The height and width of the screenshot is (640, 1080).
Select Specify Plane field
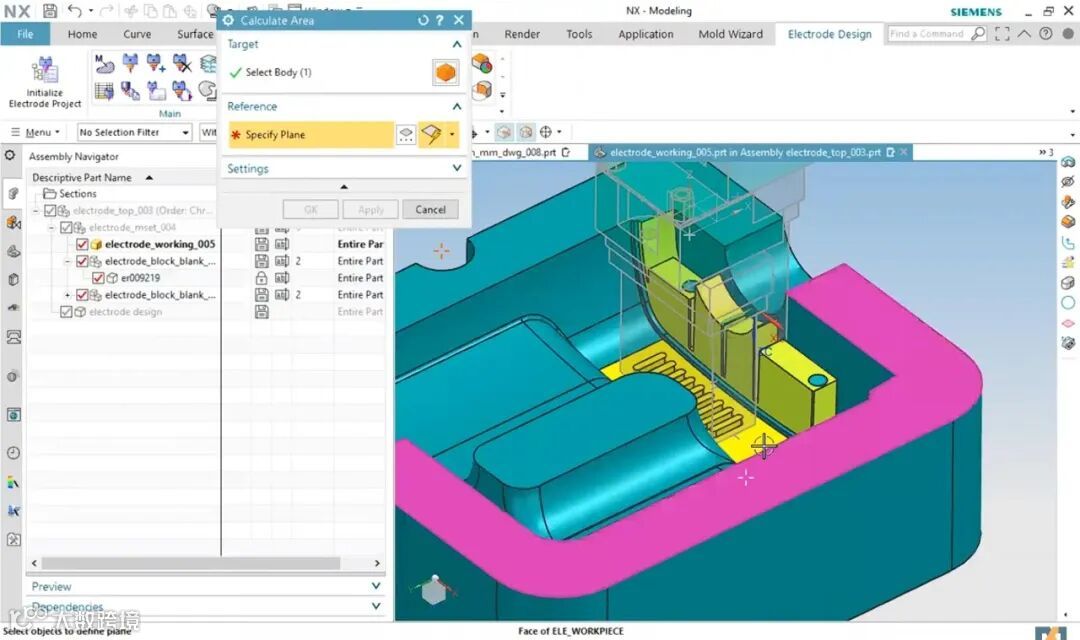click(311, 135)
